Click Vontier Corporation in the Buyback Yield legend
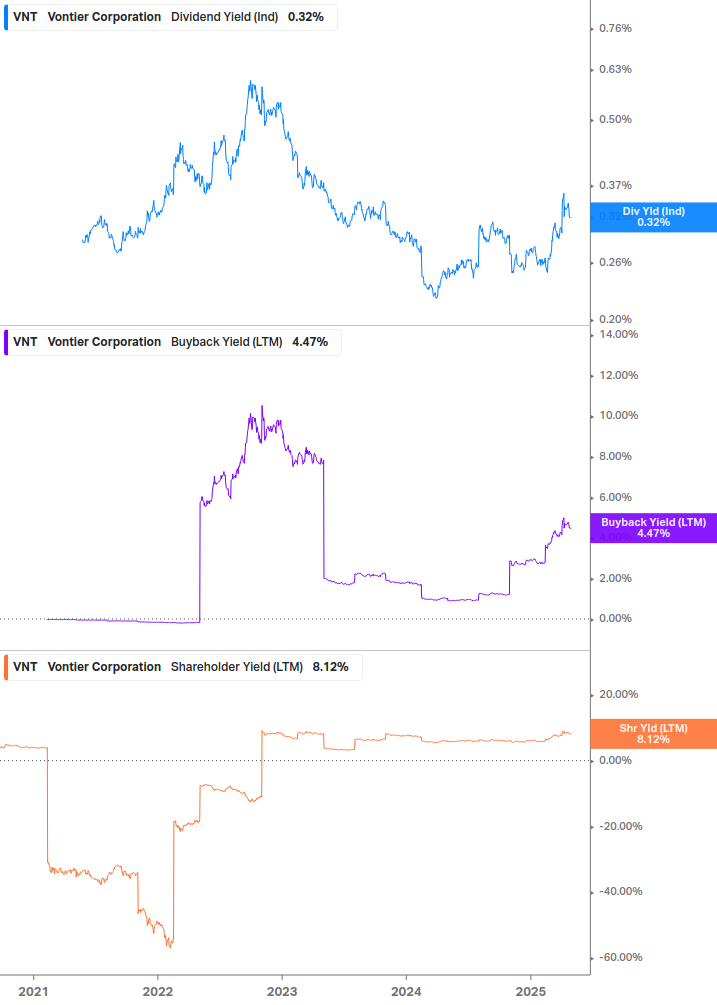717x1005 pixels. pos(104,342)
